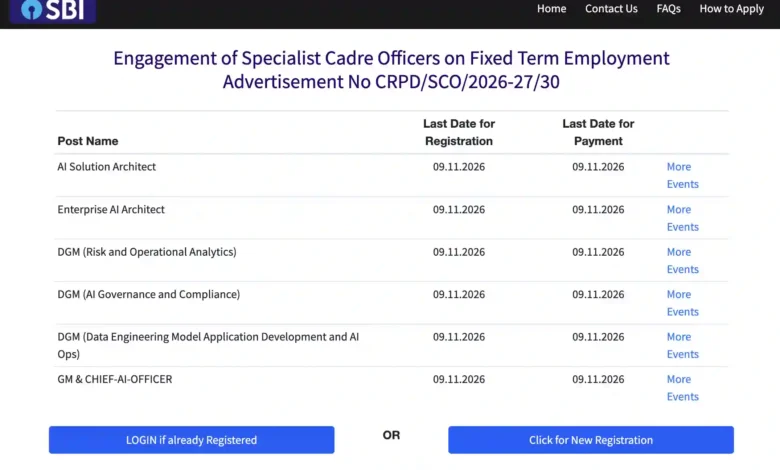780x470 pixels.
Task: Click LOGIN if already Registered button
Action: pyautogui.click(x=192, y=440)
